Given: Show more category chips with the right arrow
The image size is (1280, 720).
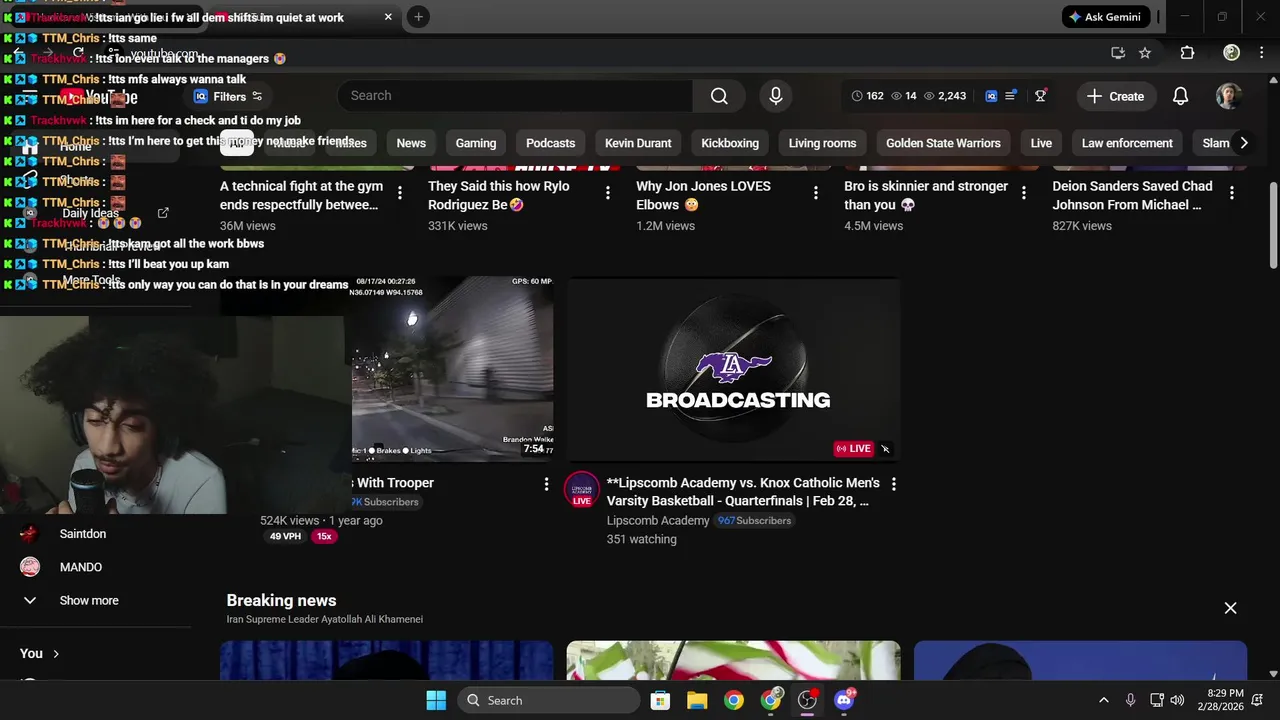Looking at the screenshot, I should pyautogui.click(x=1243, y=143).
